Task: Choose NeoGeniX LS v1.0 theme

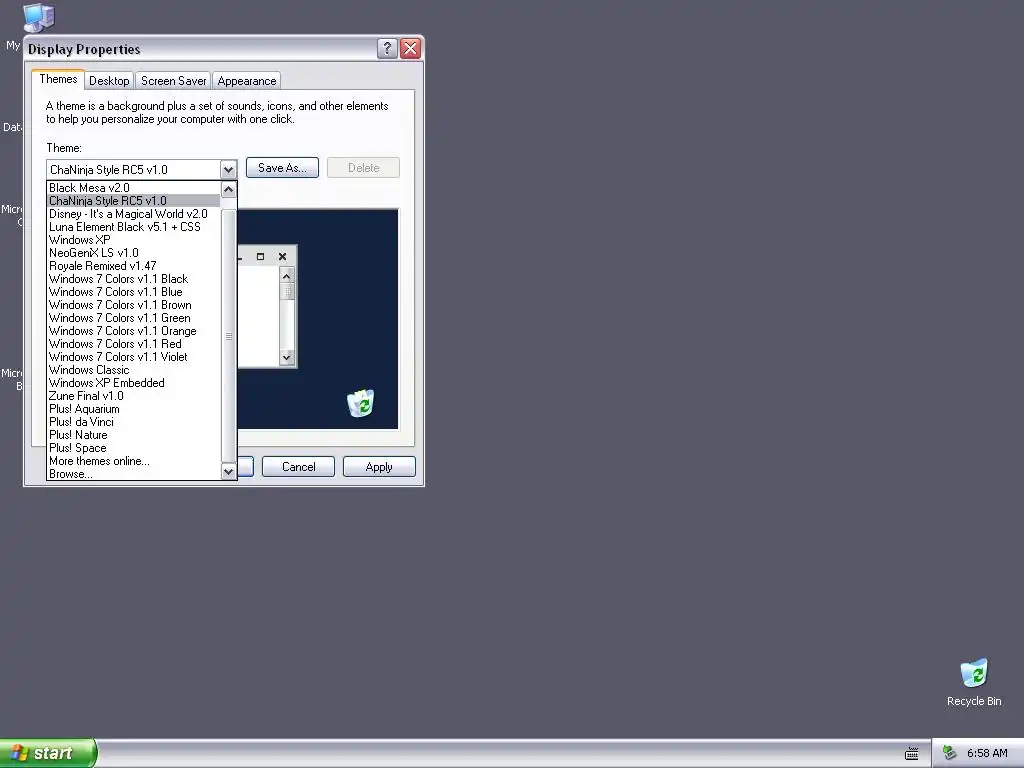Action: coord(135,253)
